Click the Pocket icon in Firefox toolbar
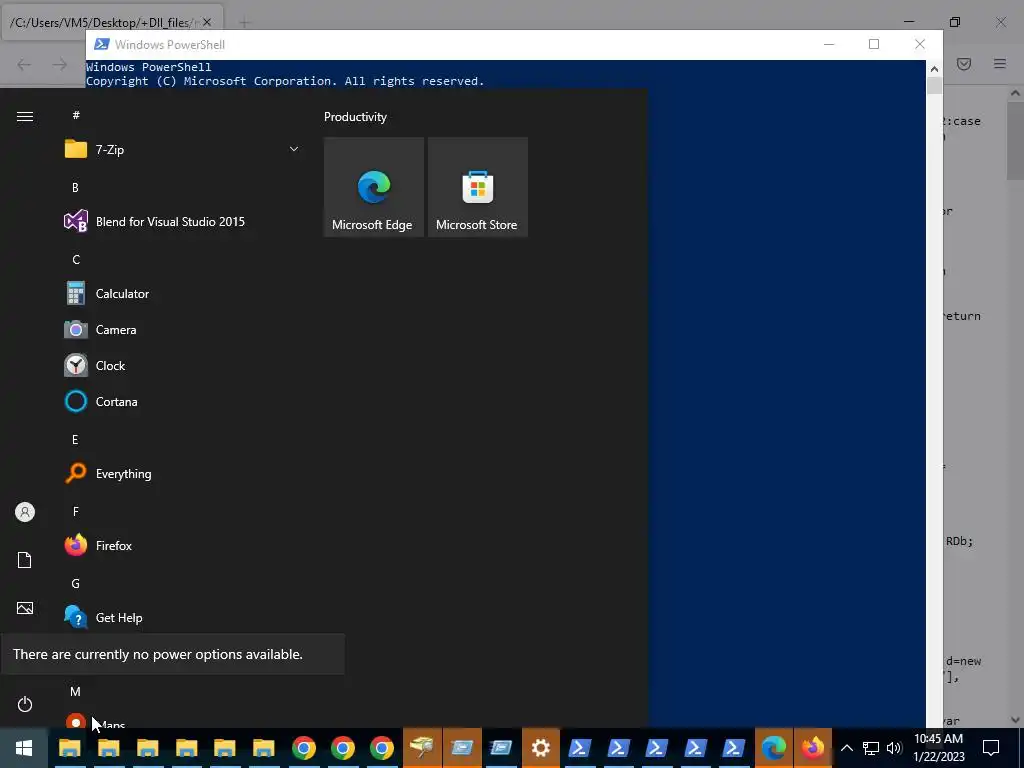1024x768 pixels. pos(964,64)
